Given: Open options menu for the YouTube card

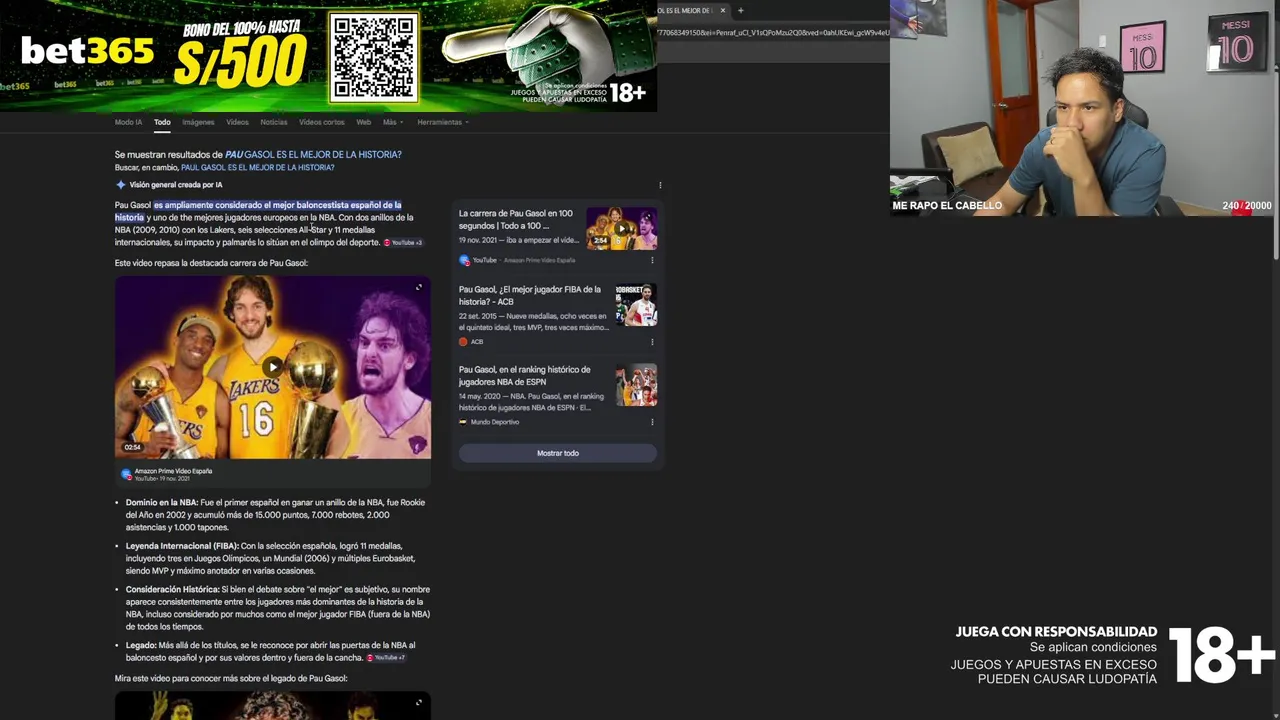Looking at the screenshot, I should 652,260.
